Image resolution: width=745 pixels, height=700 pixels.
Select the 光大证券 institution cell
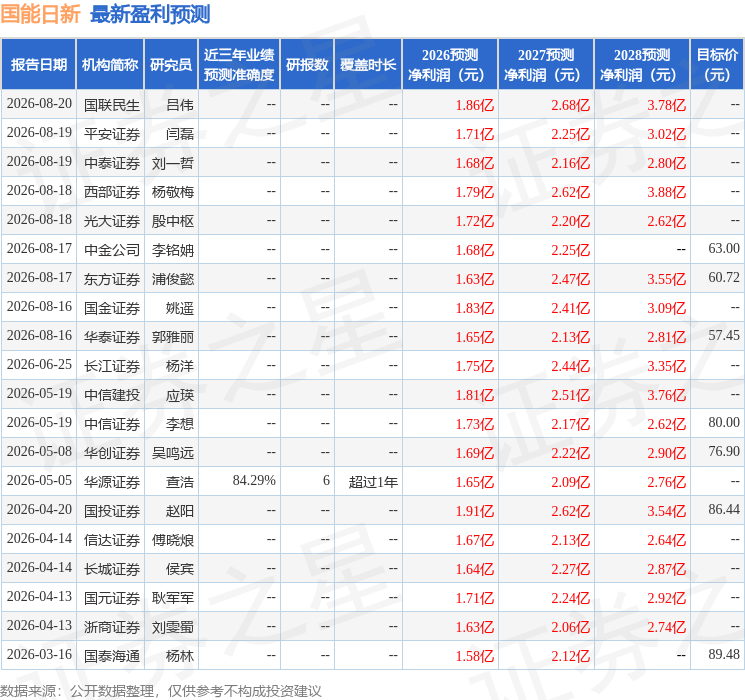click(112, 221)
